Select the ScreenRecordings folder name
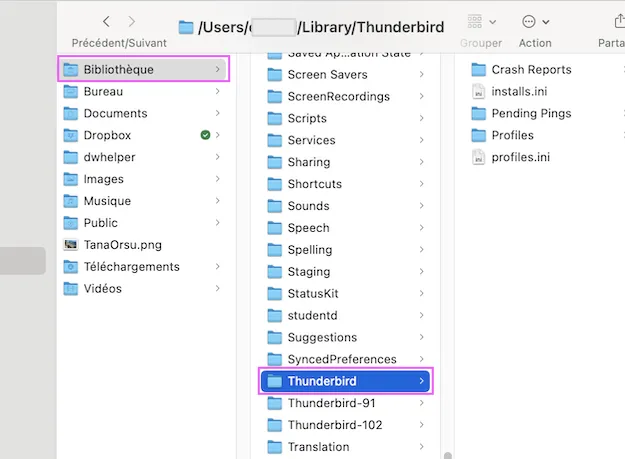625x459 pixels. (x=339, y=97)
